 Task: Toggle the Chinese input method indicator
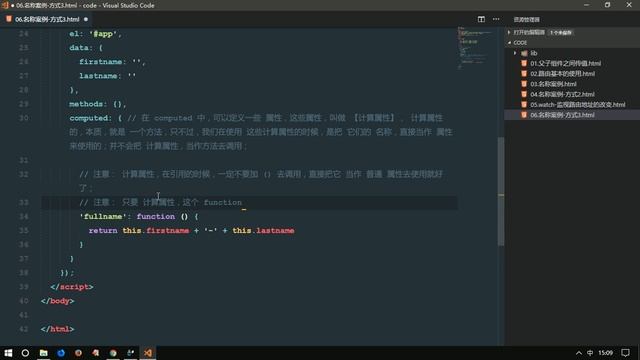(x=590, y=353)
